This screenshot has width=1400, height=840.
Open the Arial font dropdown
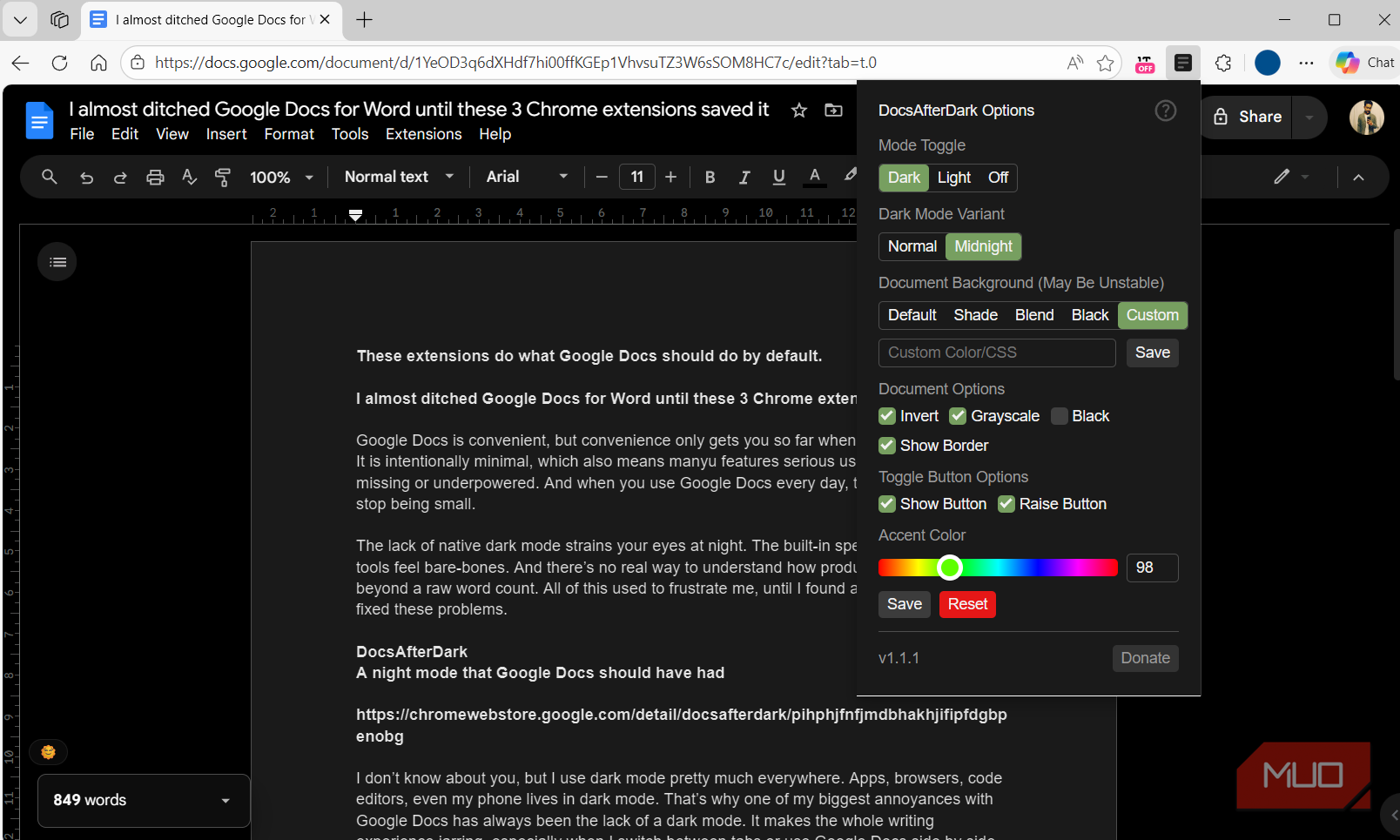(528, 177)
